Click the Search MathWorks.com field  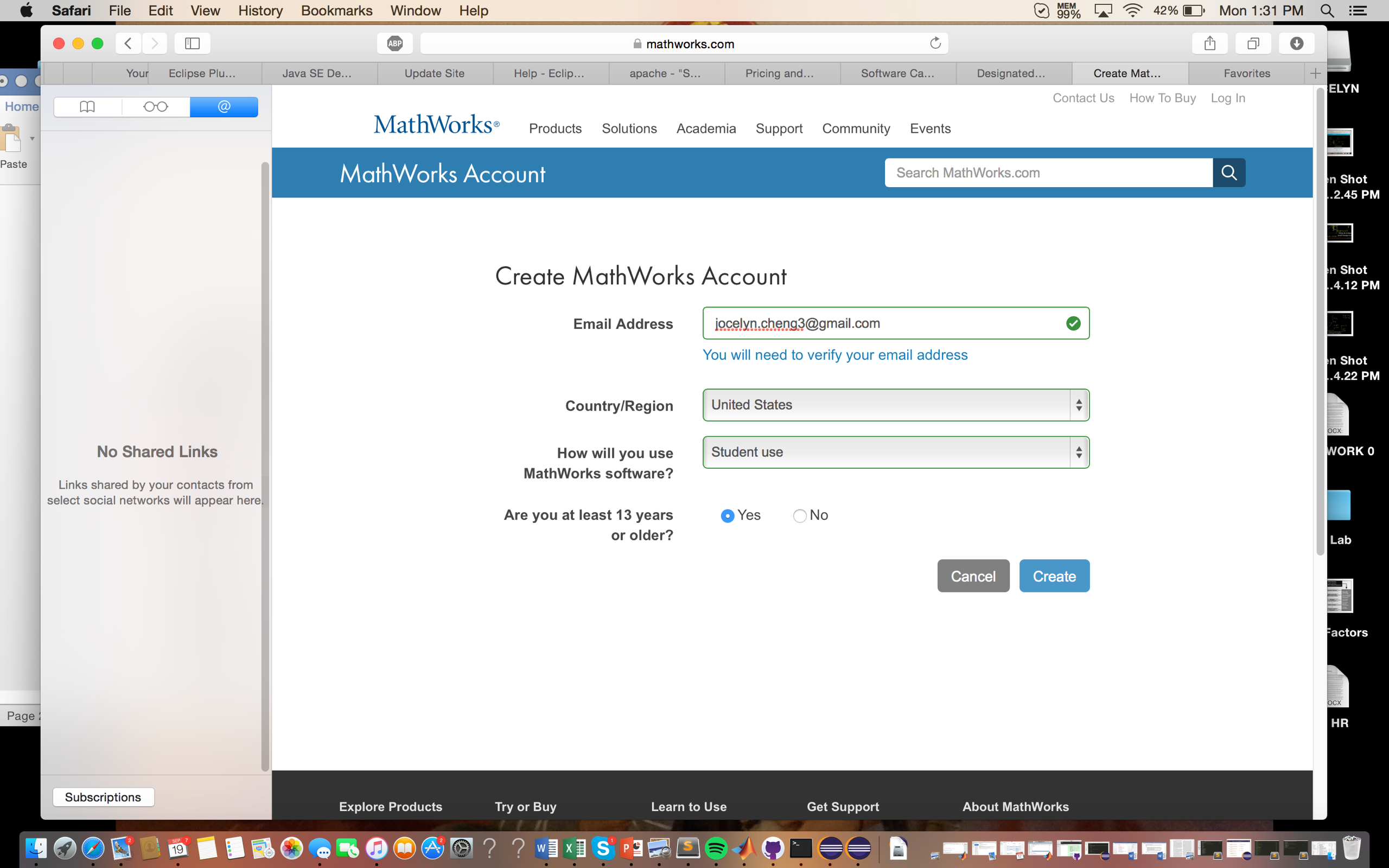tap(1049, 172)
